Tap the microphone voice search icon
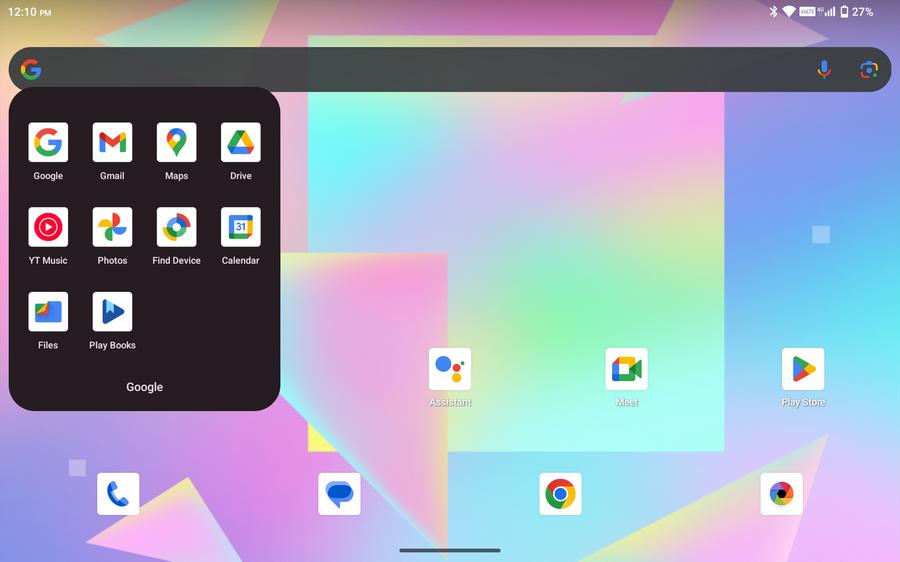The height and width of the screenshot is (562, 900). (824, 69)
